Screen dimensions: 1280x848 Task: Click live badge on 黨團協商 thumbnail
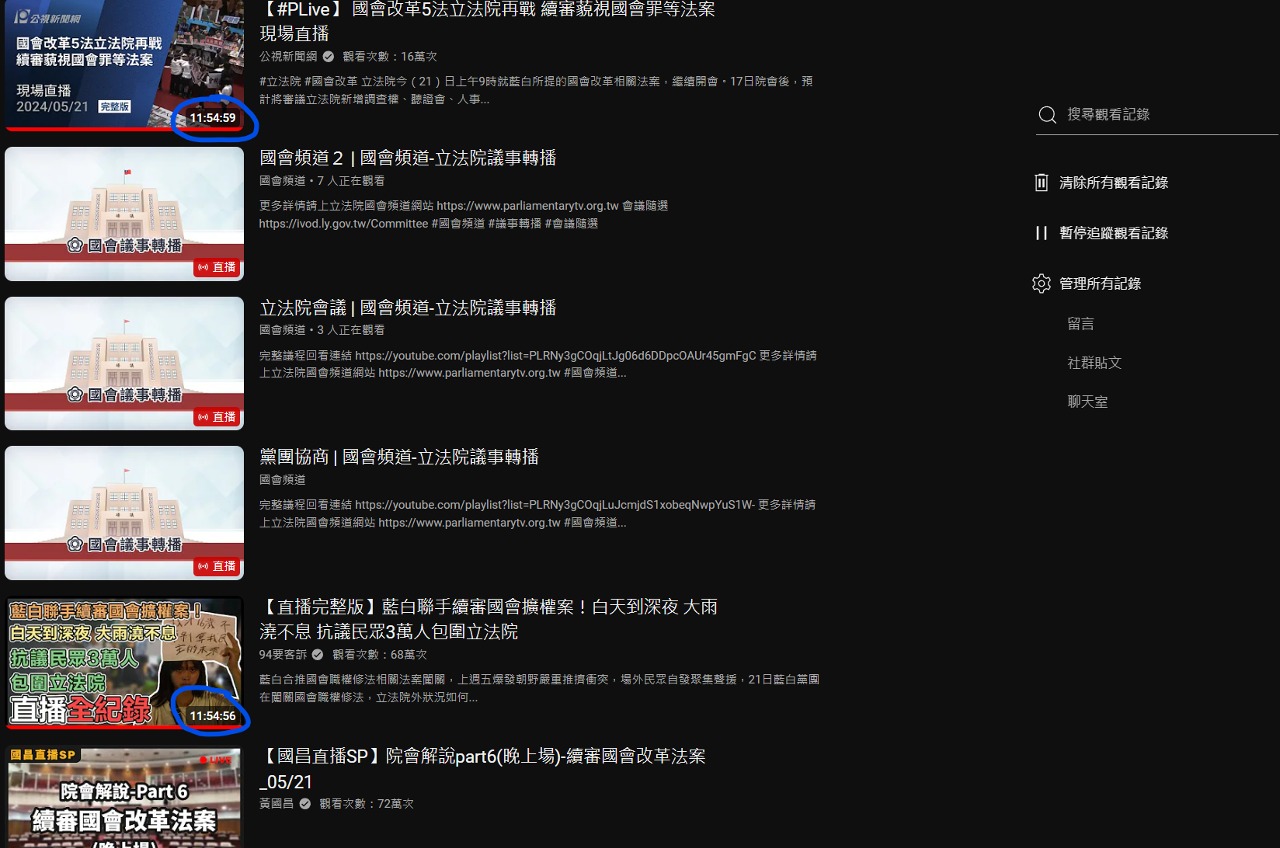click(217, 566)
